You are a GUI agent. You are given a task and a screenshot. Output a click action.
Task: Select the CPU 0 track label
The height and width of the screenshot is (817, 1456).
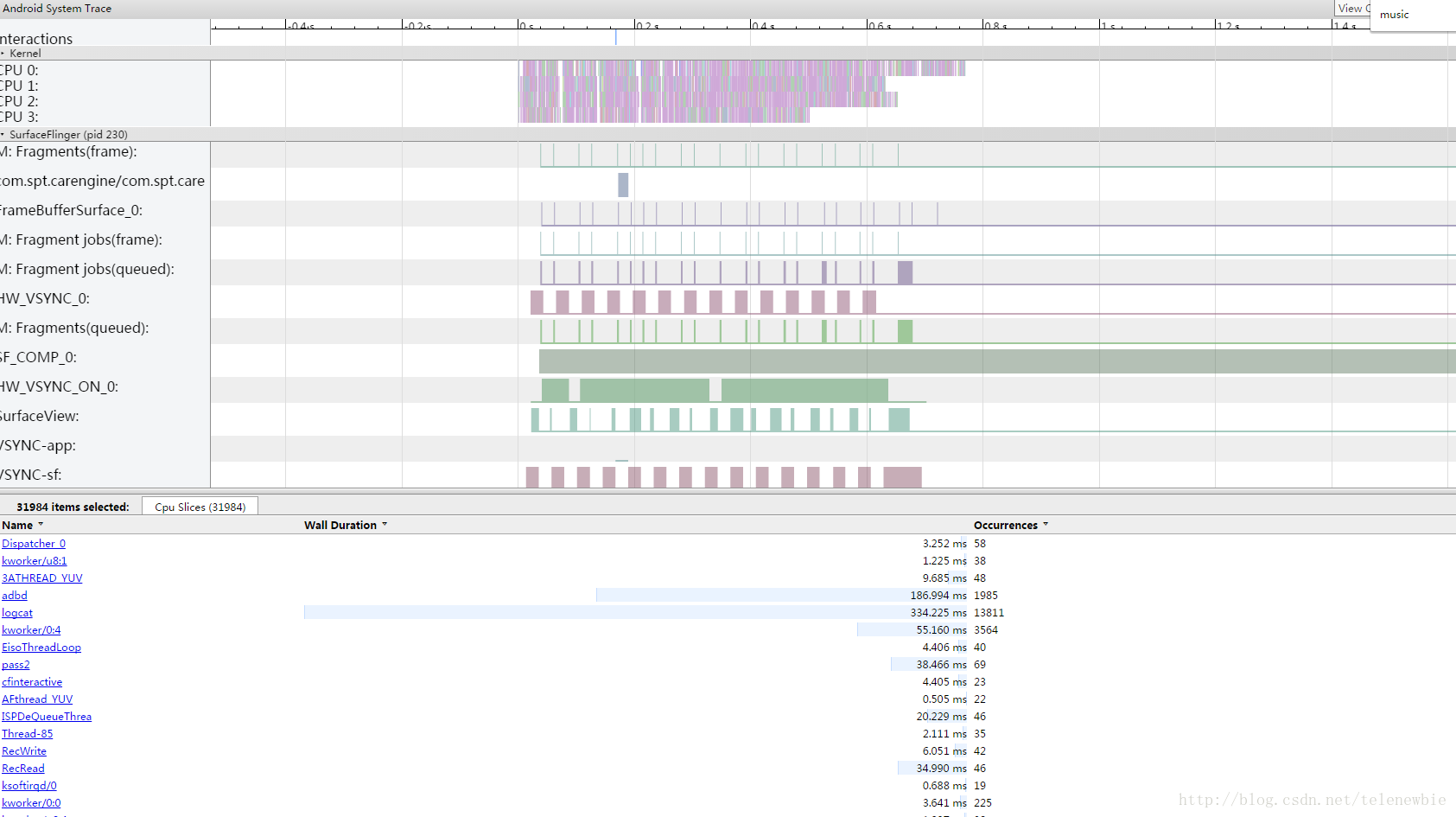click(x=19, y=70)
